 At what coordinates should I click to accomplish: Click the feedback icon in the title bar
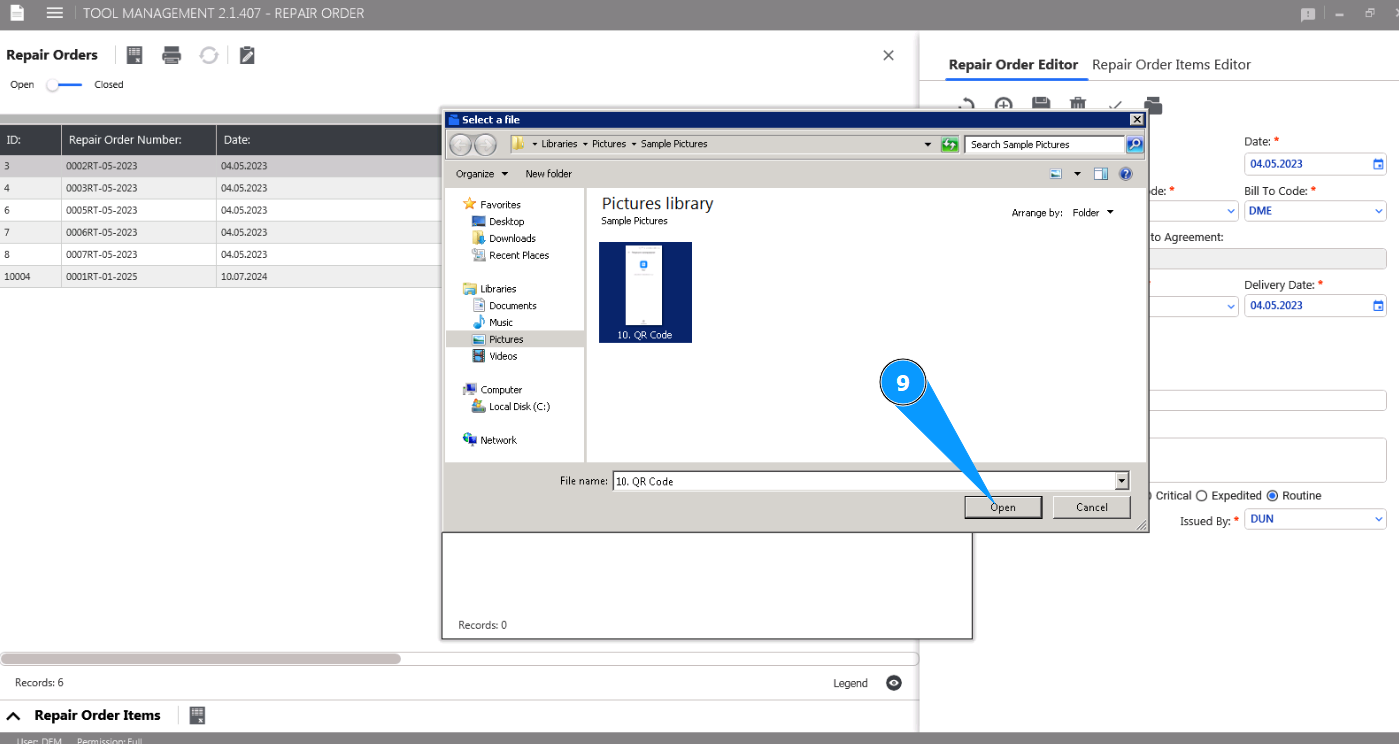[1308, 14]
